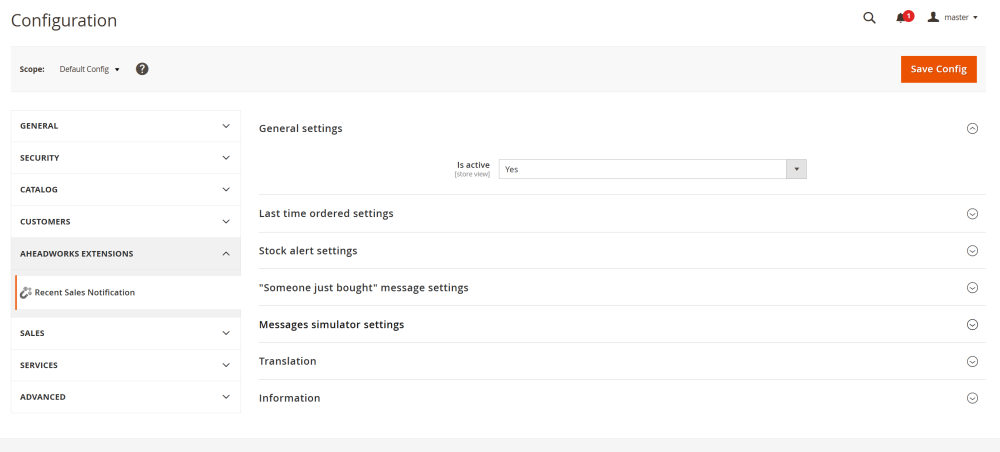1000x452 pixels.
Task: Click the Recent Sales Notification link icon
Action: pyautogui.click(x=26, y=292)
